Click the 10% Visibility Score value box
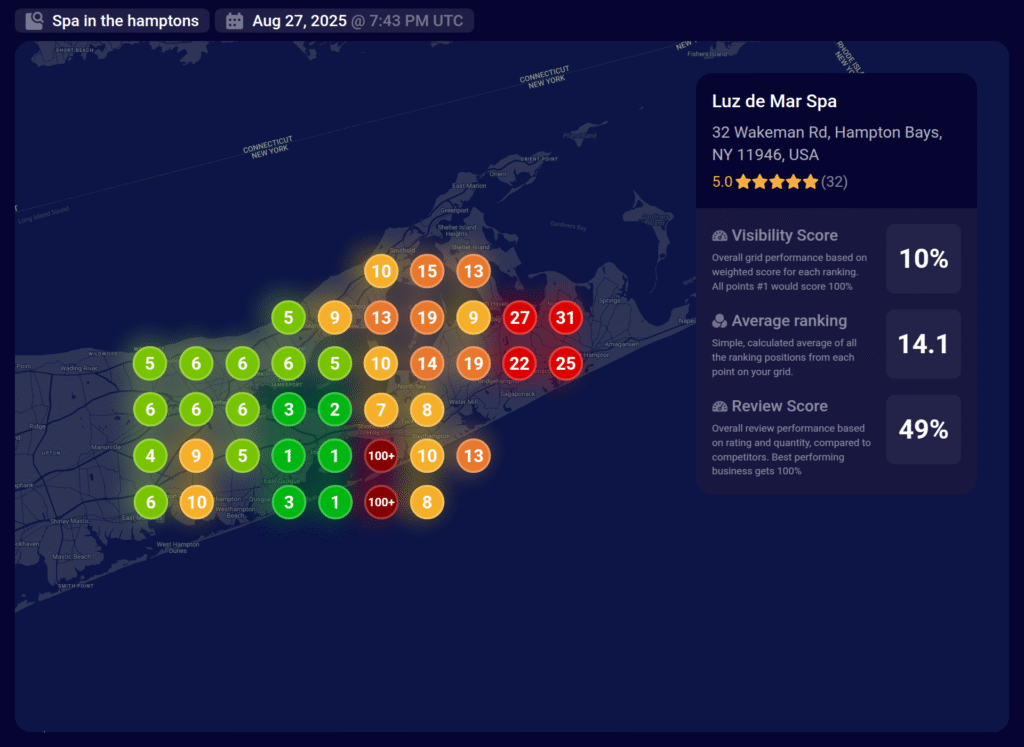This screenshot has width=1024, height=747. [x=923, y=259]
